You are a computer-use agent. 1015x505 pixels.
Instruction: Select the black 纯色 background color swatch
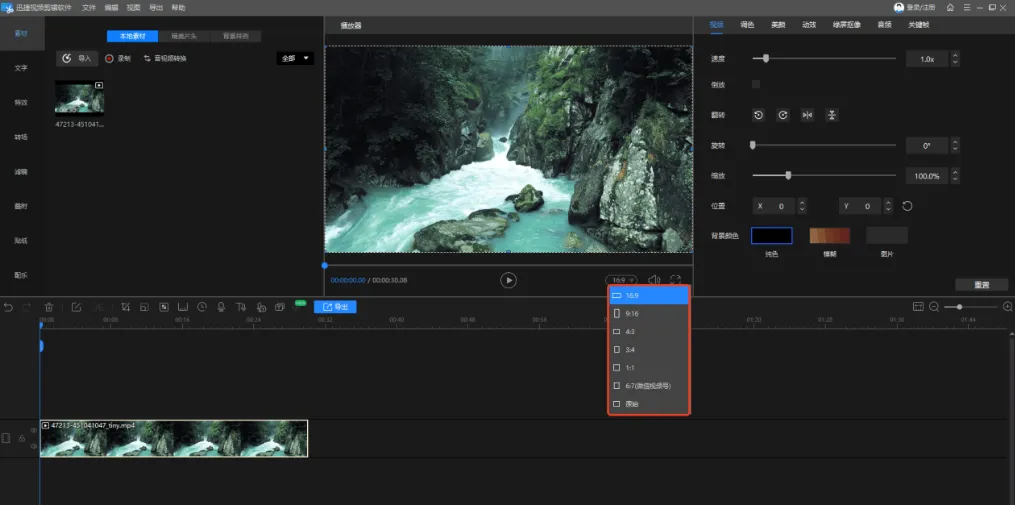pyautogui.click(x=771, y=236)
